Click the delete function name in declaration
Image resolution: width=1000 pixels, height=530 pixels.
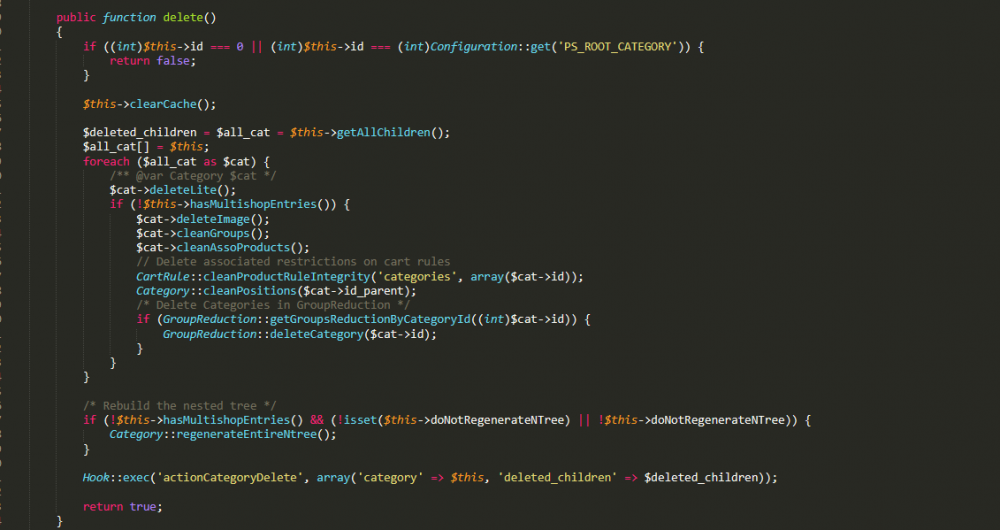(x=182, y=17)
